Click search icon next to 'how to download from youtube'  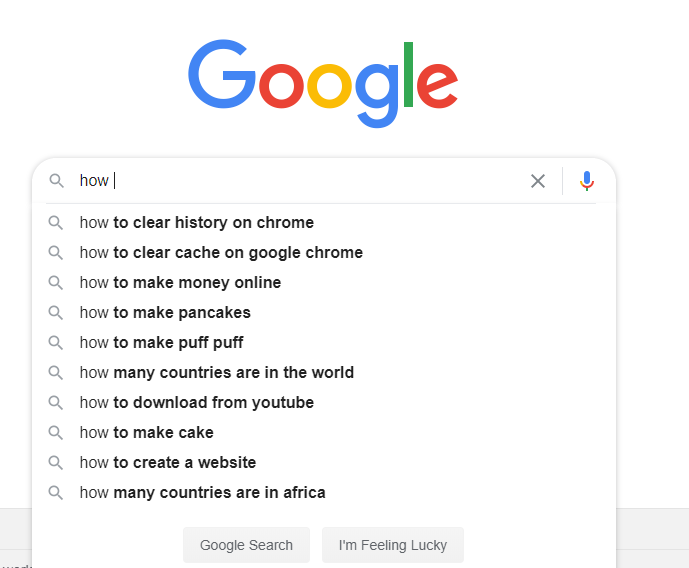pos(56,403)
